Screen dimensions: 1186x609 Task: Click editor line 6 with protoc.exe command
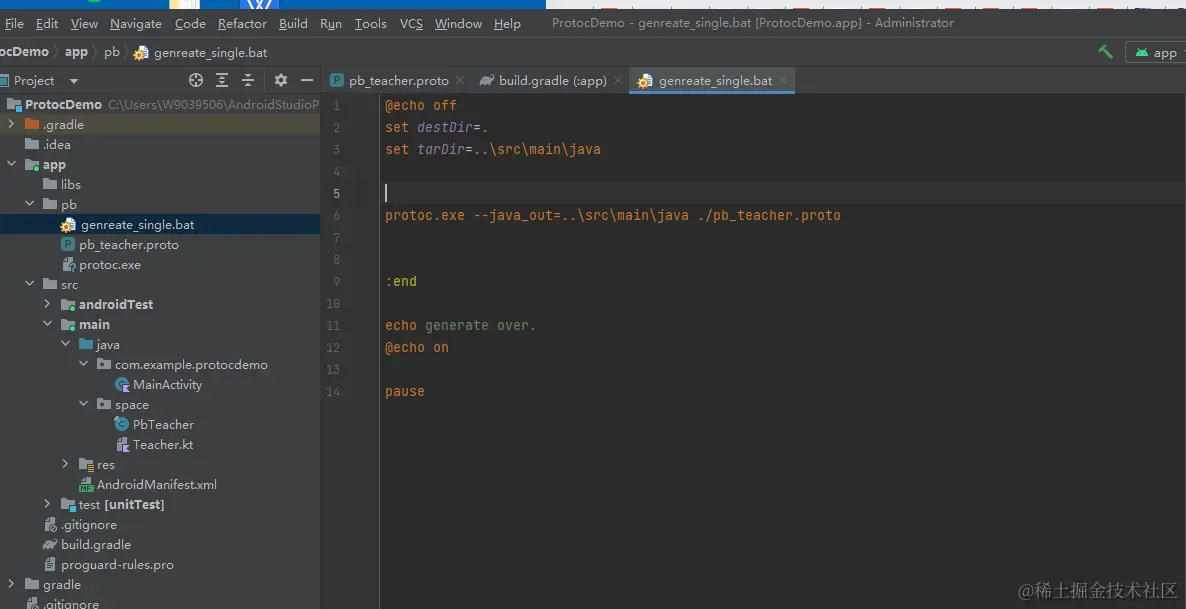(x=612, y=215)
